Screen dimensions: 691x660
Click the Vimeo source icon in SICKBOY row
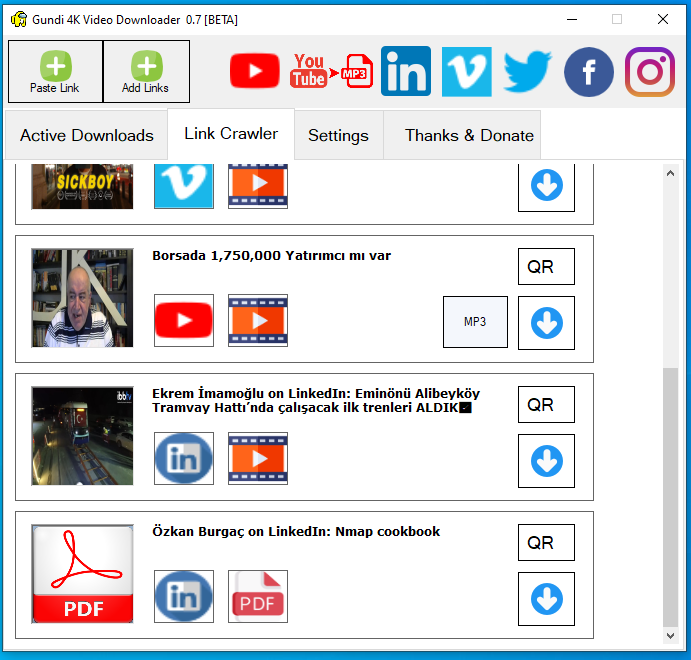[184, 186]
